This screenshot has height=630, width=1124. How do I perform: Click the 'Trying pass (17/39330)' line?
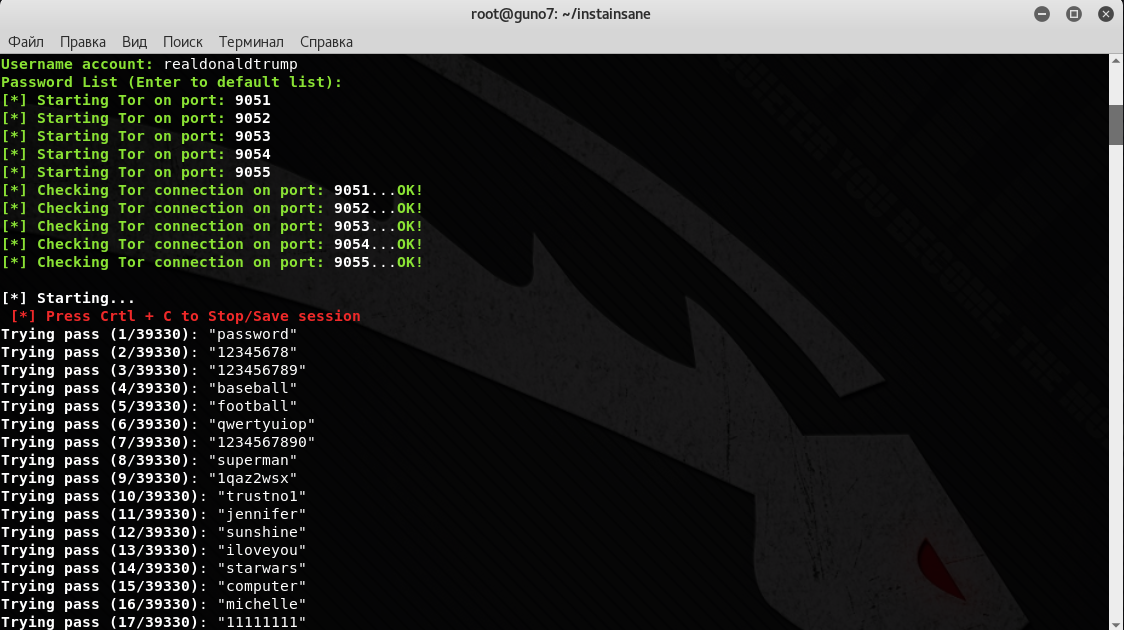point(153,622)
